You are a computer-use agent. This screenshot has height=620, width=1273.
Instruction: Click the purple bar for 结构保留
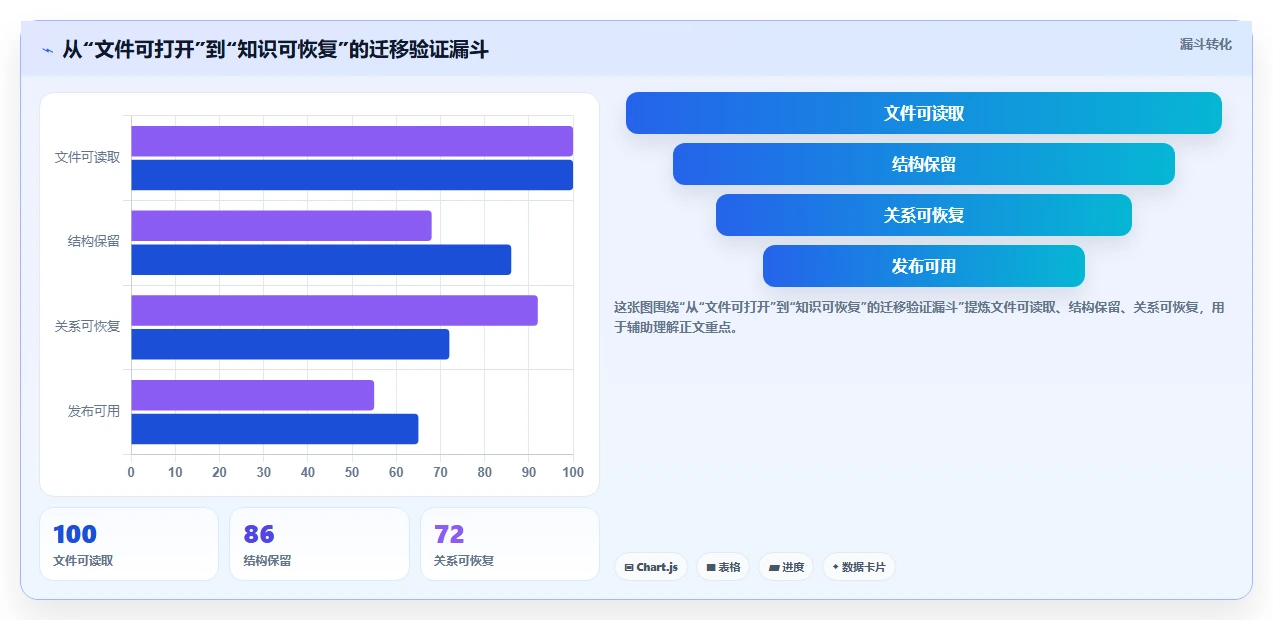coord(281,226)
